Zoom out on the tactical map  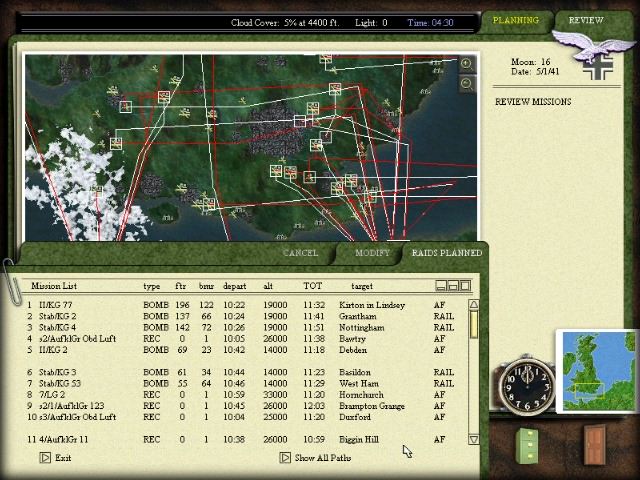point(466,84)
